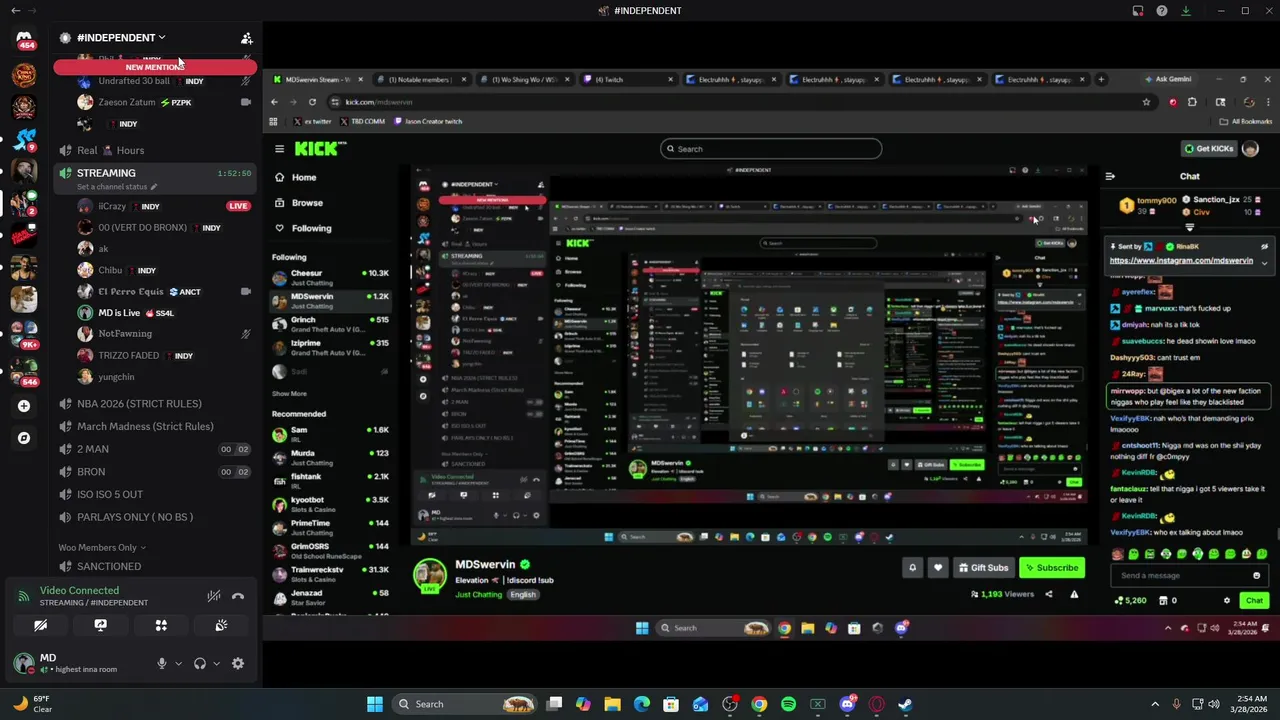
Task: Select Kick Browse in streamed sidebar
Action: (307, 203)
